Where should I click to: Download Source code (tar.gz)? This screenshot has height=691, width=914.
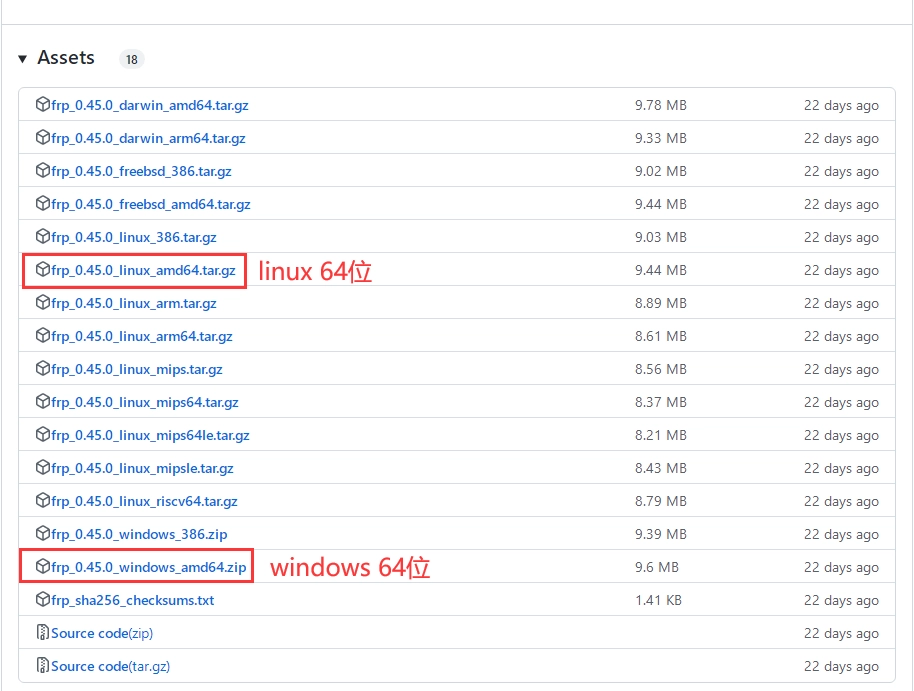(x=111, y=667)
